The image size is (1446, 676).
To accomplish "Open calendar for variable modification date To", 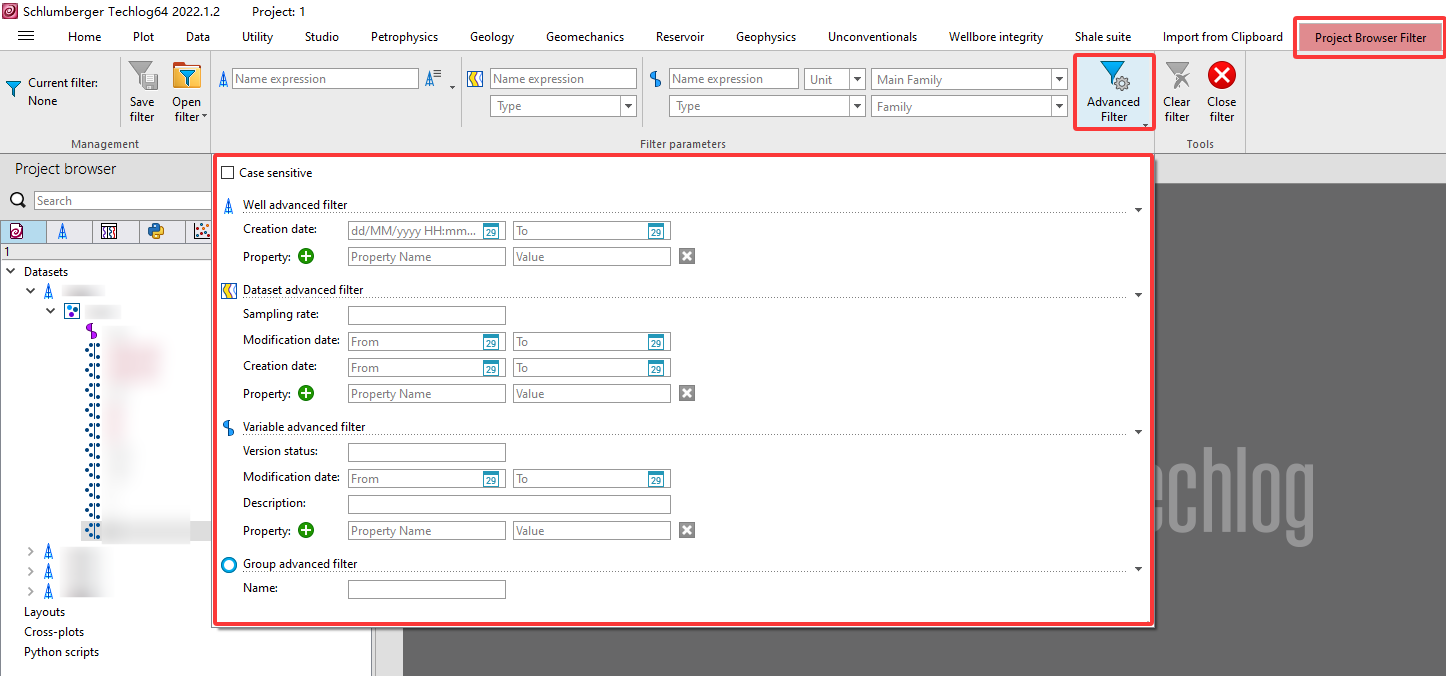I will (x=656, y=479).
